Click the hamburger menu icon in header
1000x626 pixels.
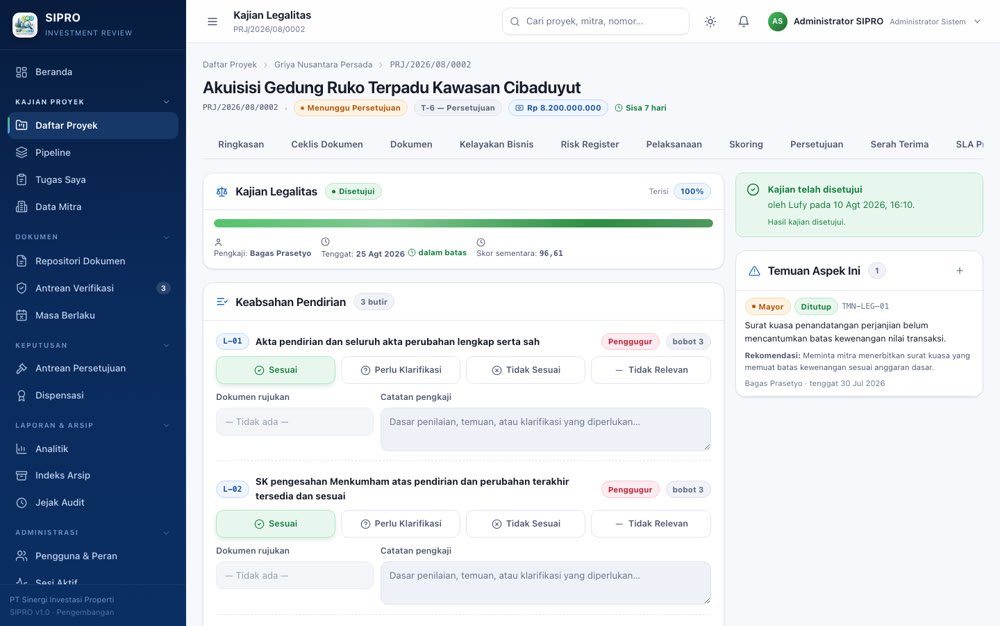212,22
